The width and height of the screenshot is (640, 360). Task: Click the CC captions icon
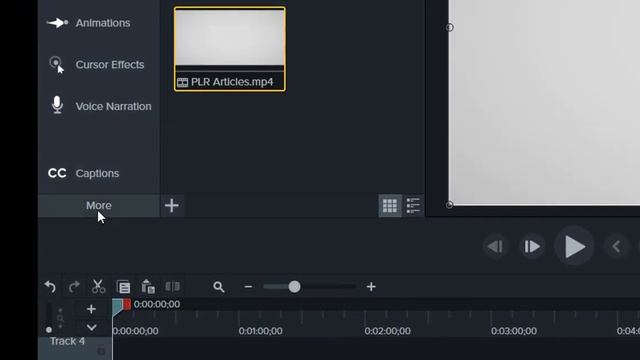pyautogui.click(x=57, y=173)
